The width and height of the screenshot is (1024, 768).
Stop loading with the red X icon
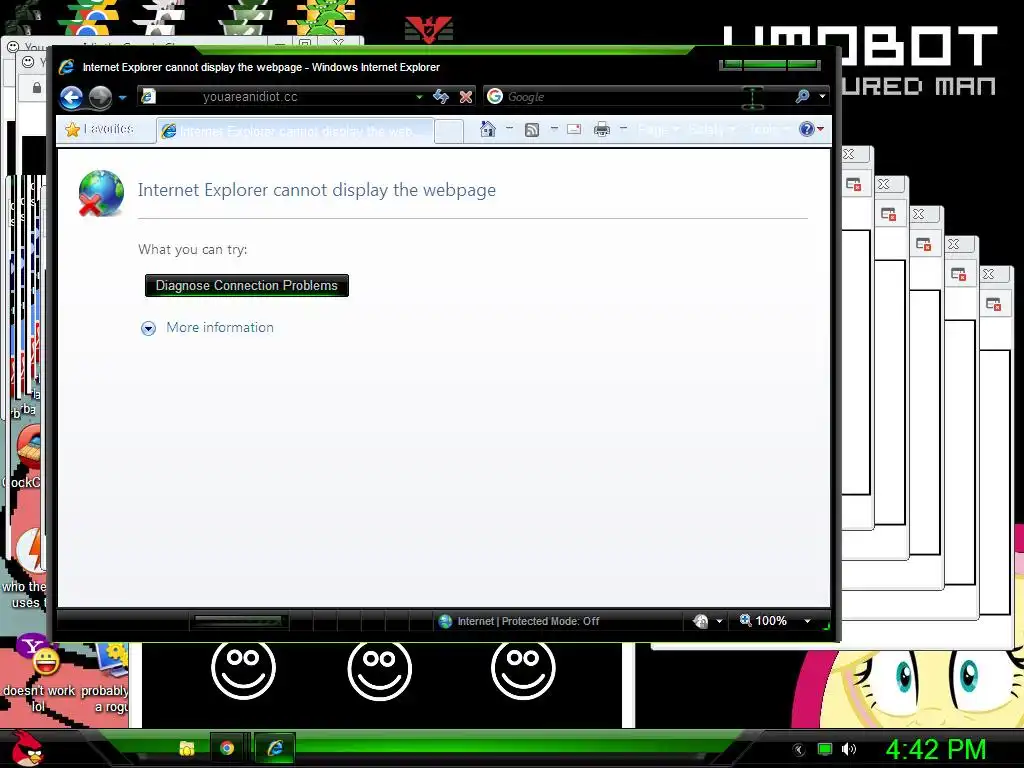(x=466, y=97)
